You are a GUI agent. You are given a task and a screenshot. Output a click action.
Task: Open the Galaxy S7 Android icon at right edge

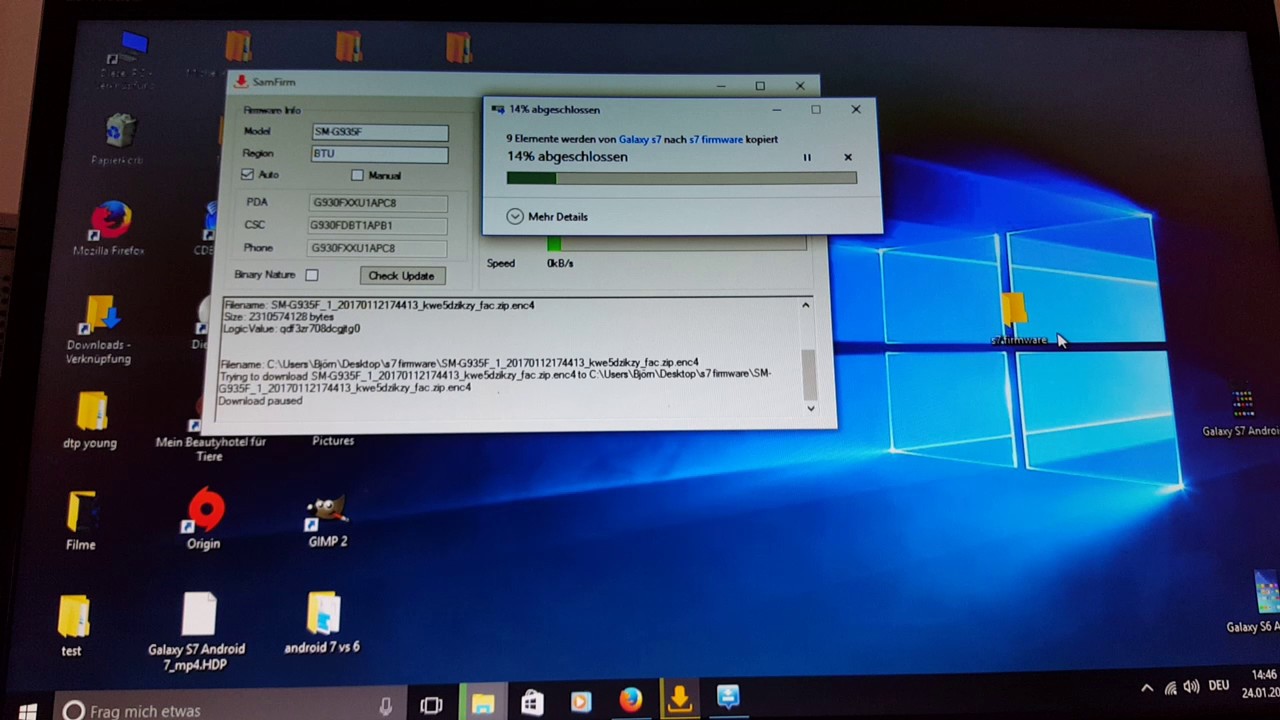[1242, 412]
